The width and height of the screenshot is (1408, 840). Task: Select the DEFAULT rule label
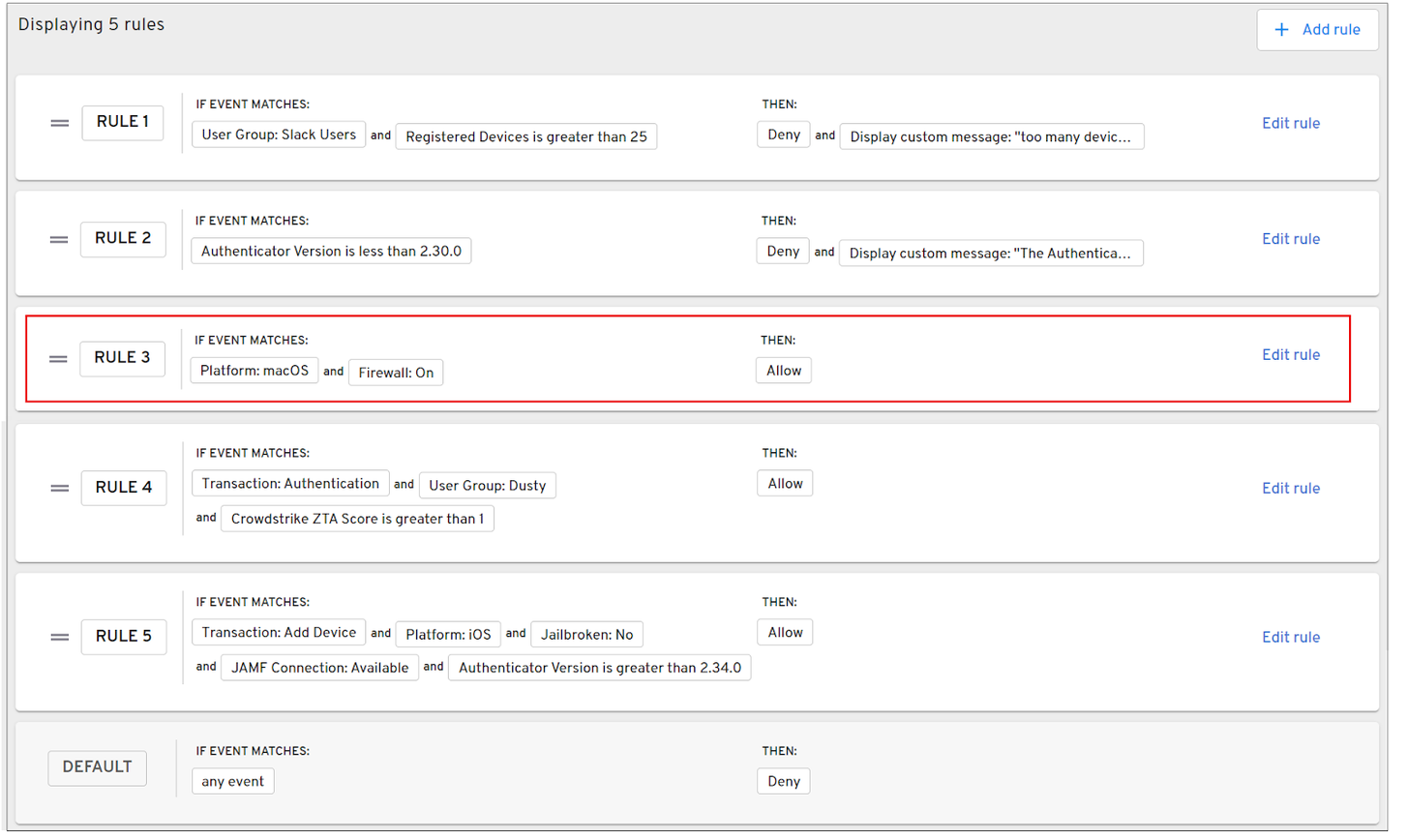(97, 767)
